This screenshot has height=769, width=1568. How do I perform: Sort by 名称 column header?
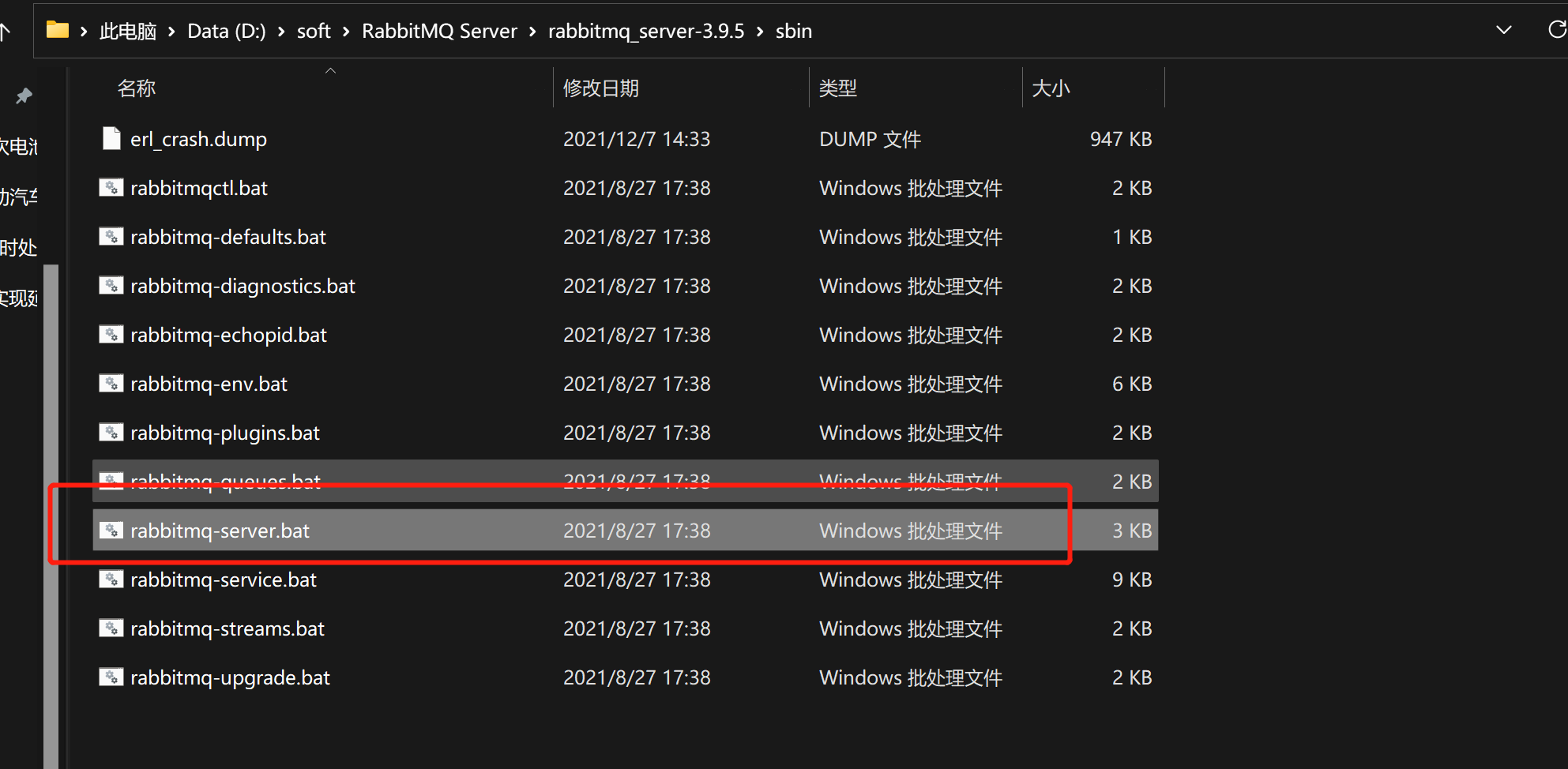point(137,88)
